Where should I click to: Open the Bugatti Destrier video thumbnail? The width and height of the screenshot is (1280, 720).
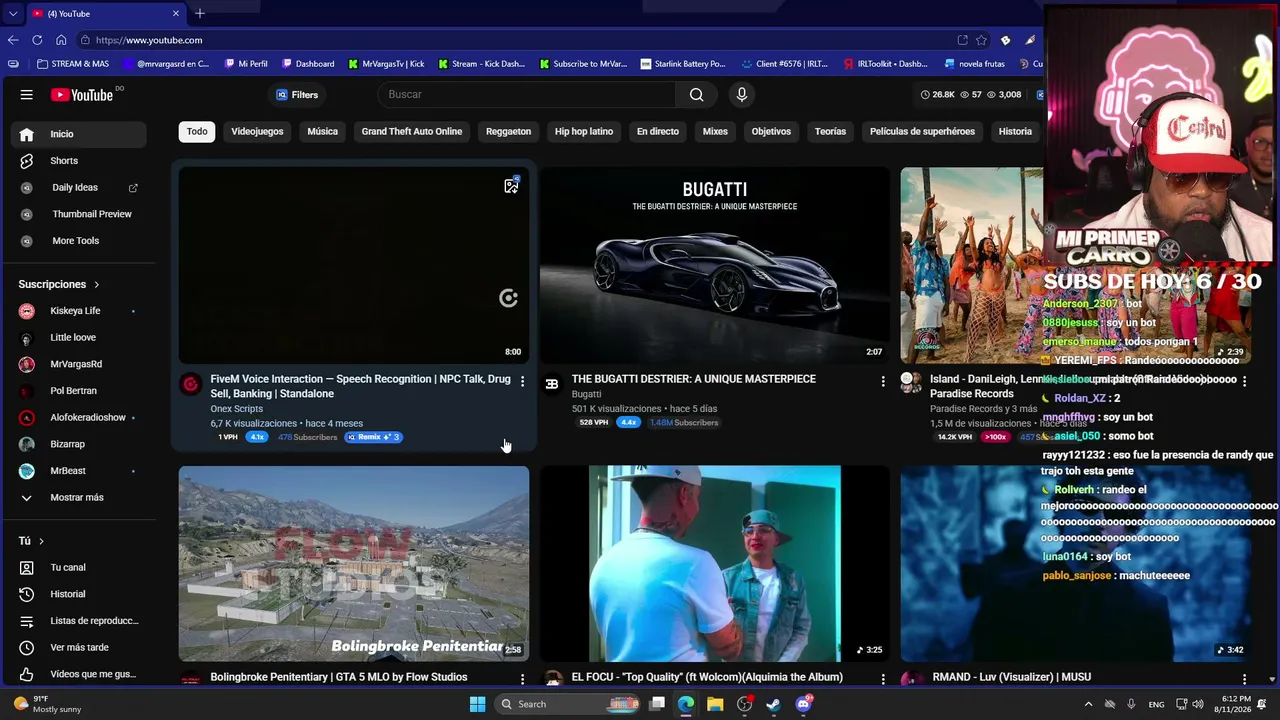[715, 265]
